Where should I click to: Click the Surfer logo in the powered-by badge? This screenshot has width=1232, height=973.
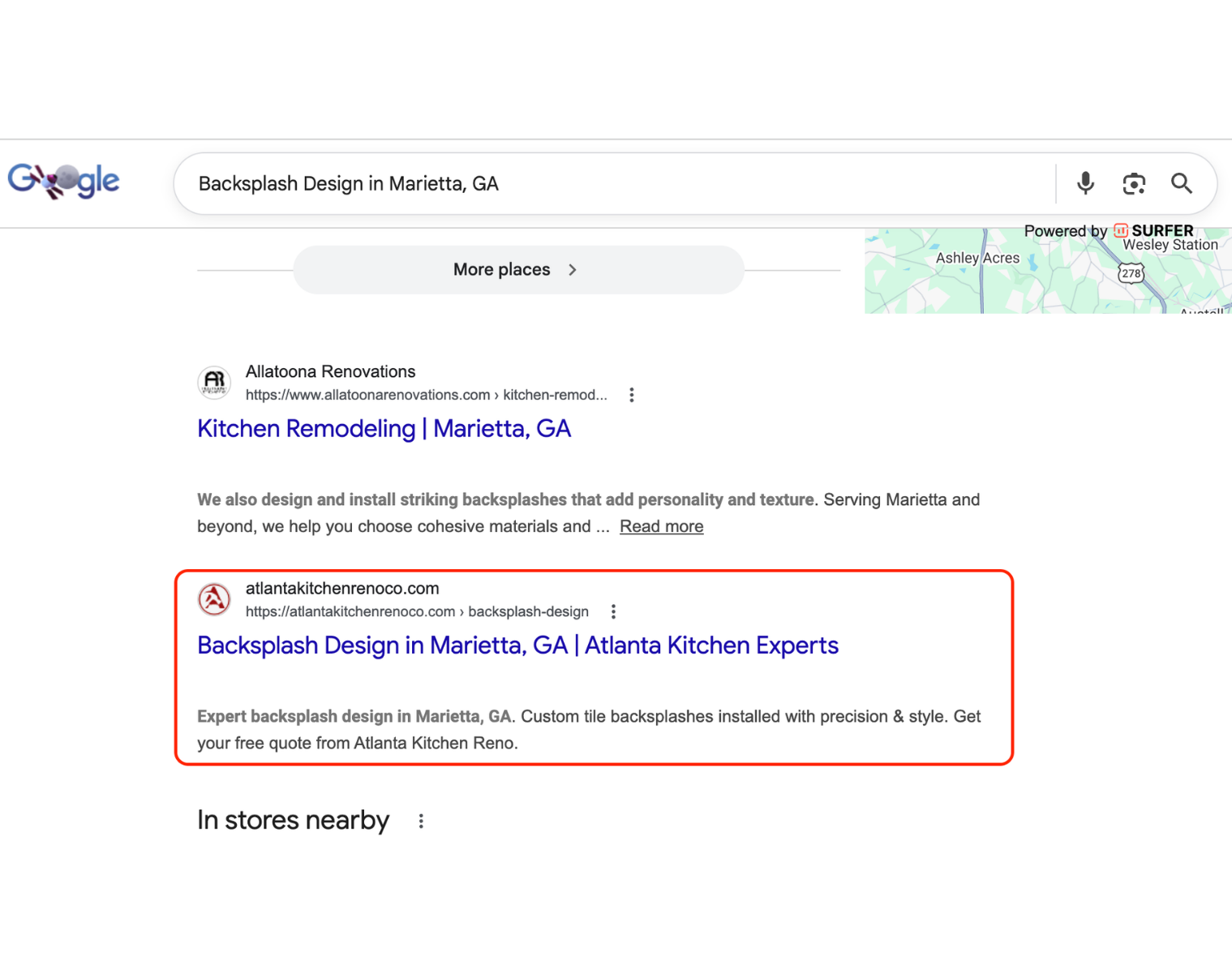1123,230
